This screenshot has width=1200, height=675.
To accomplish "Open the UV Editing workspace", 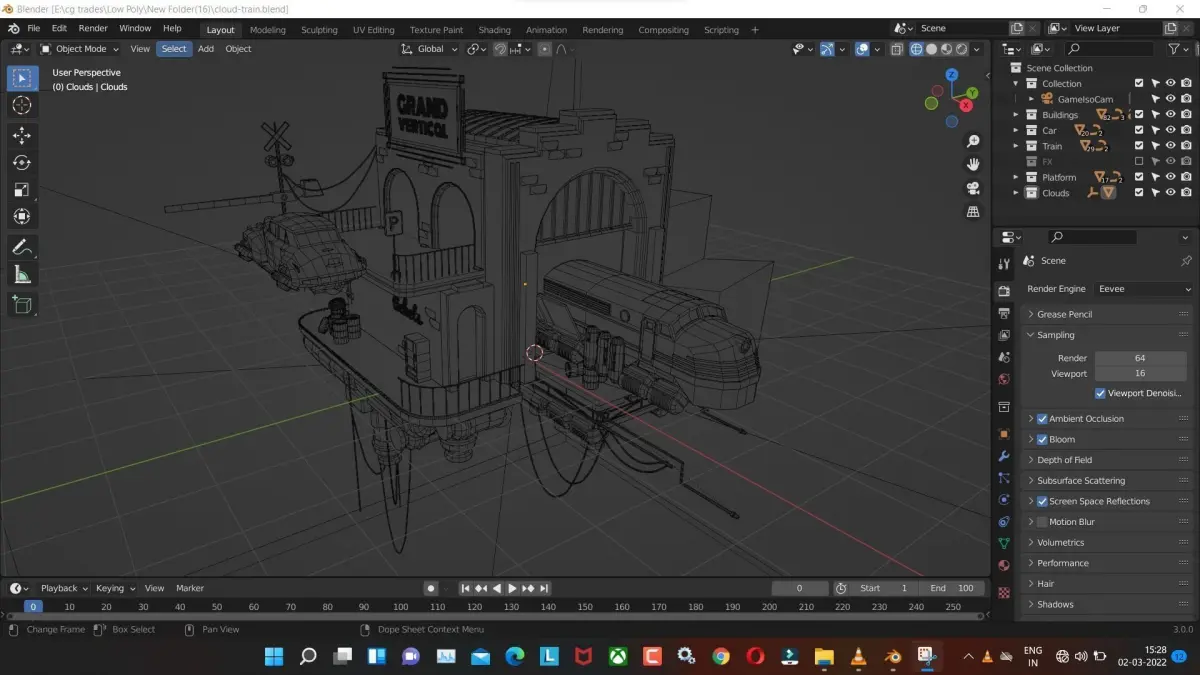I will coord(374,30).
